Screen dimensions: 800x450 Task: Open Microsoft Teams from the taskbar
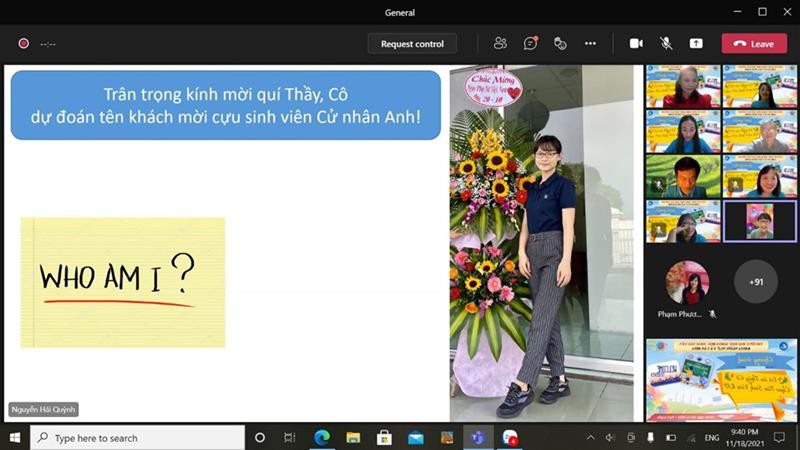point(478,438)
